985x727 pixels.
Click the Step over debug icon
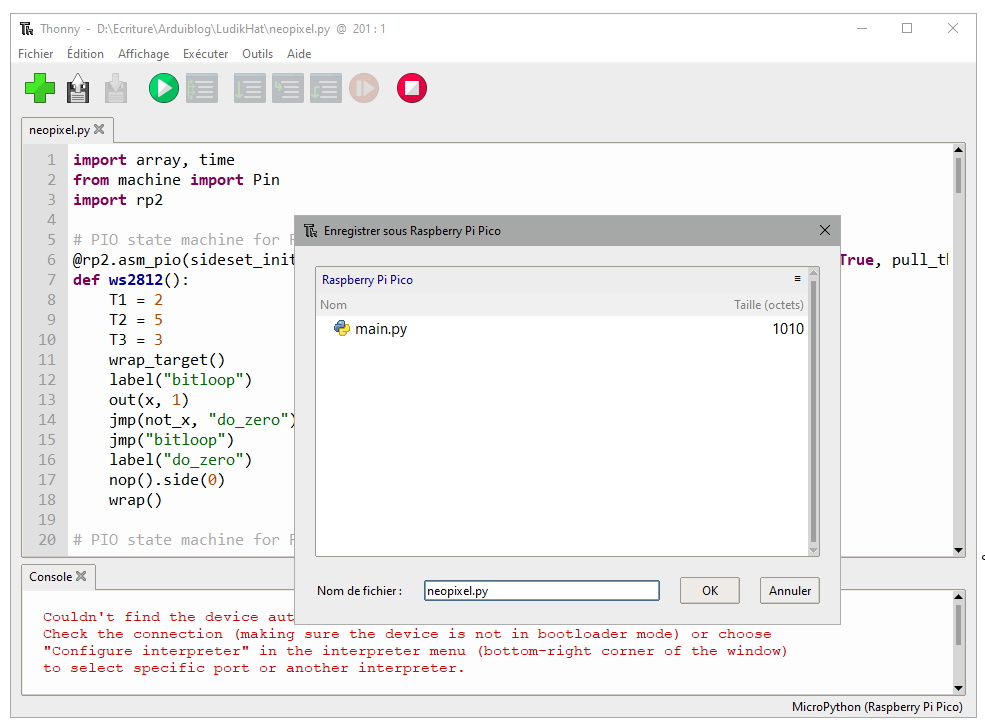[x=249, y=89]
